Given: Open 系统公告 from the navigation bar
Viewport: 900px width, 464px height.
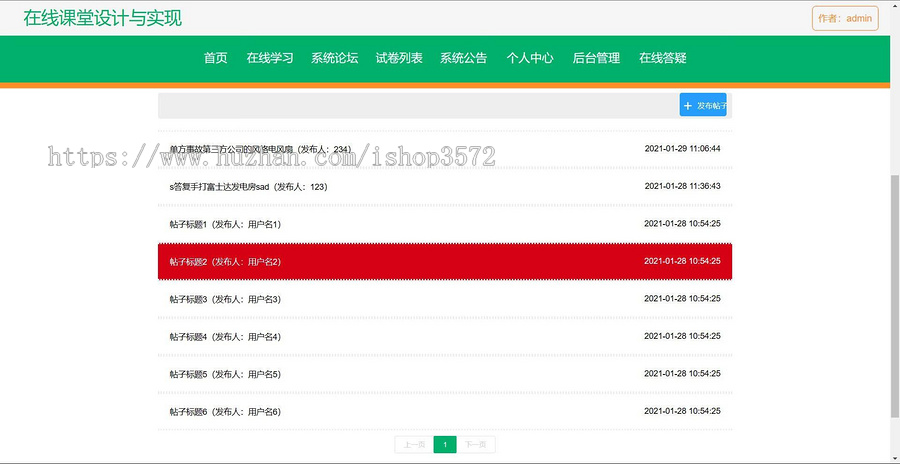Looking at the screenshot, I should click(464, 58).
